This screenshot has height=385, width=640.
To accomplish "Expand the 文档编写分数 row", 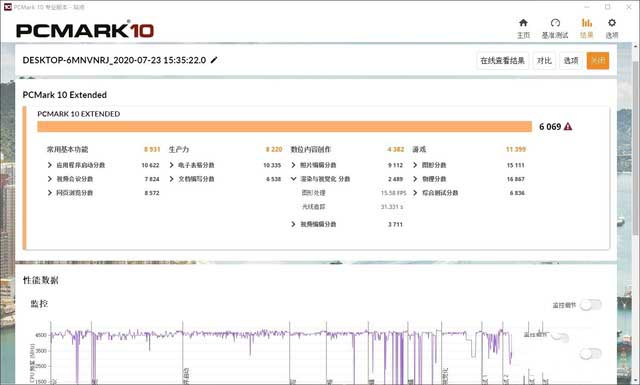I will coord(171,179).
